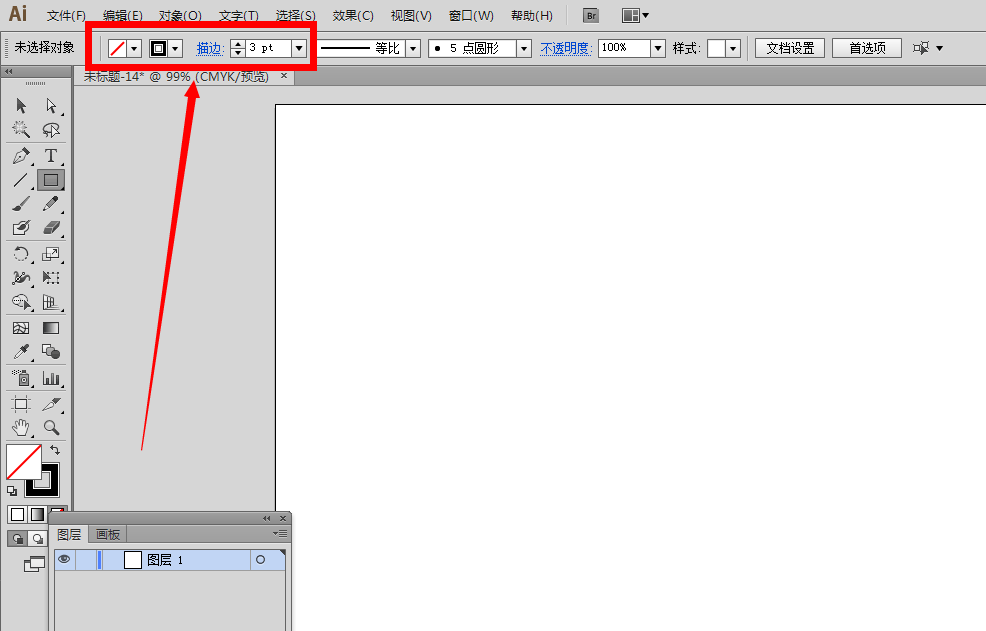Open stroke weight dropdown next to 3 pt
Viewport: 986px width, 631px height.
[299, 48]
